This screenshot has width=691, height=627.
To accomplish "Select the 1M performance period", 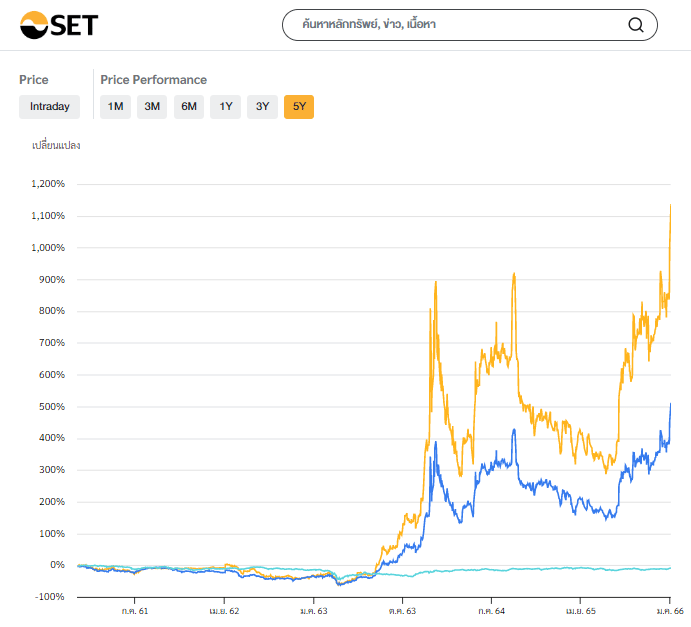I will pyautogui.click(x=116, y=106).
